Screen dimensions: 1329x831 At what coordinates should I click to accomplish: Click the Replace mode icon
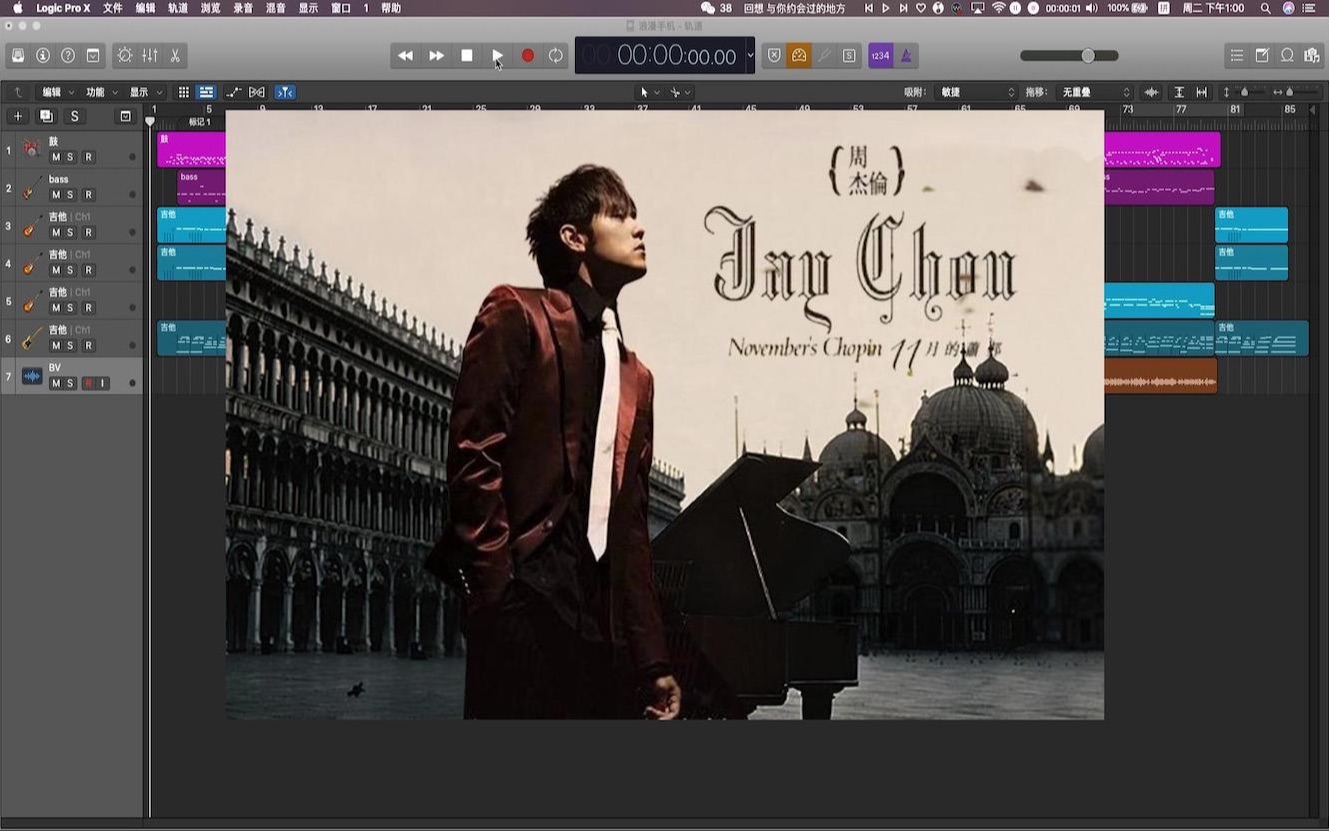[x=774, y=56]
